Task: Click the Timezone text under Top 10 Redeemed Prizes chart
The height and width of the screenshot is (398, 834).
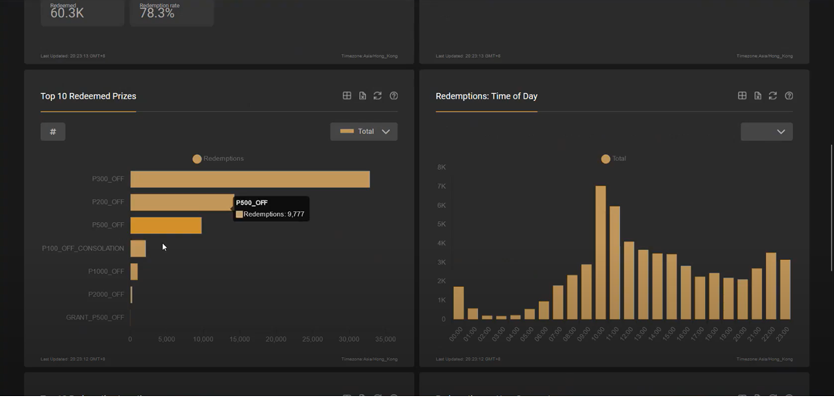Action: (369, 359)
